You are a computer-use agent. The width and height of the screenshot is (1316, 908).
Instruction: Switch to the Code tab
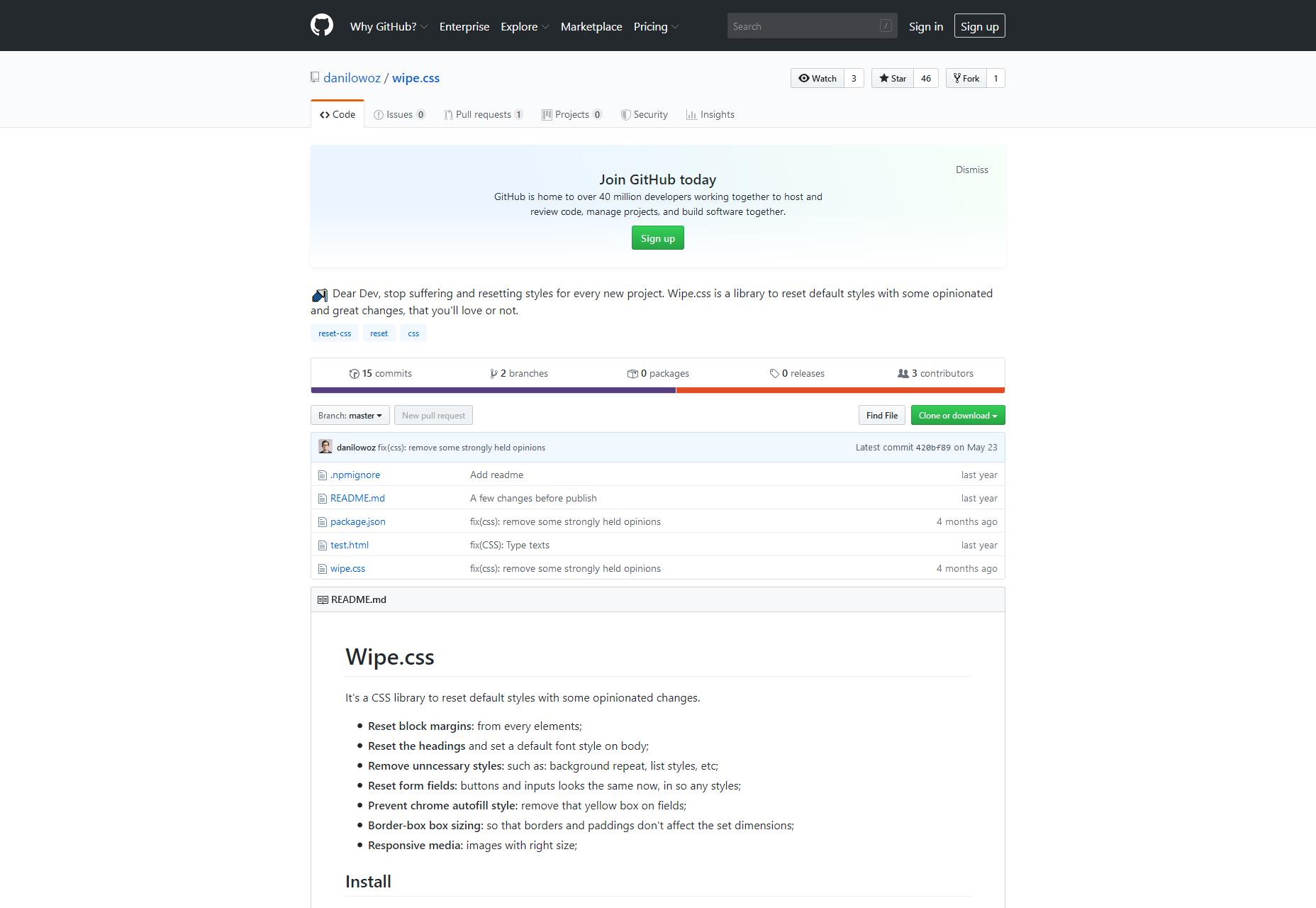click(338, 114)
